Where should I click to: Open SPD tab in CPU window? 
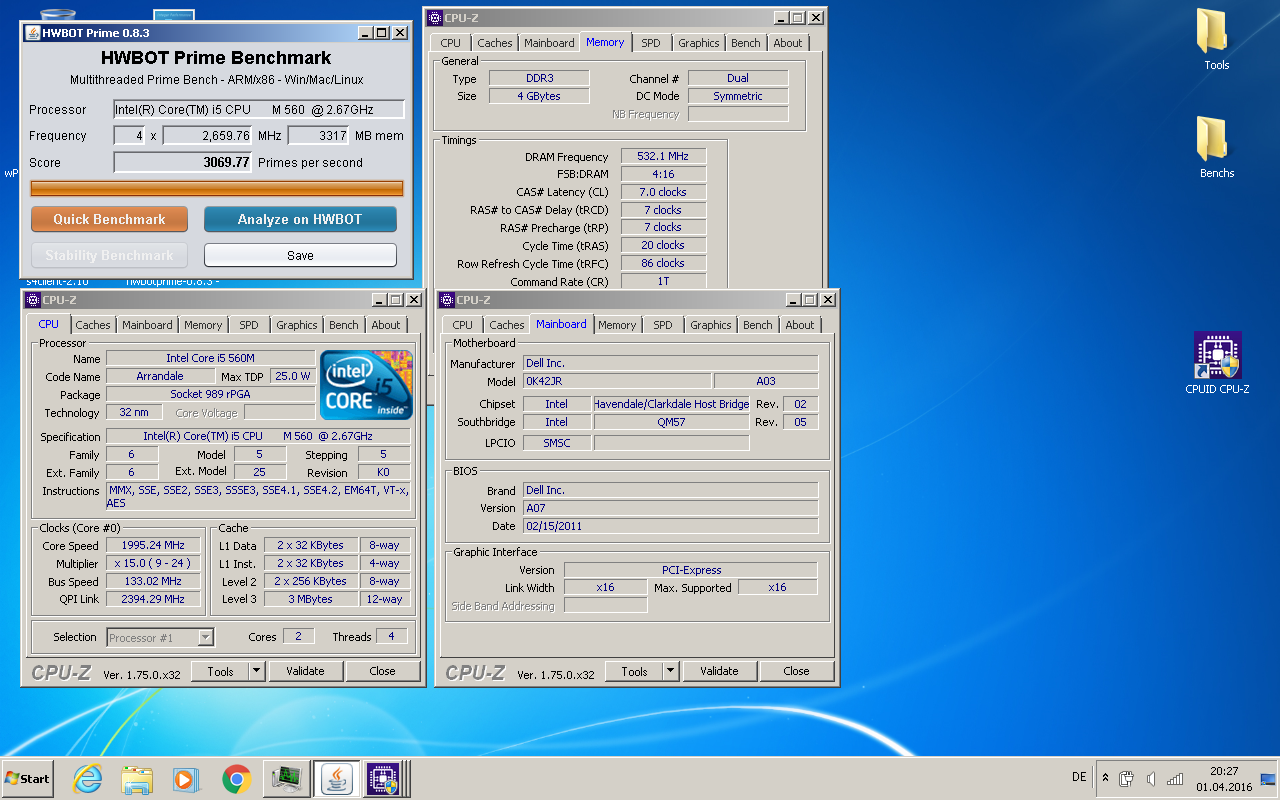coord(249,325)
